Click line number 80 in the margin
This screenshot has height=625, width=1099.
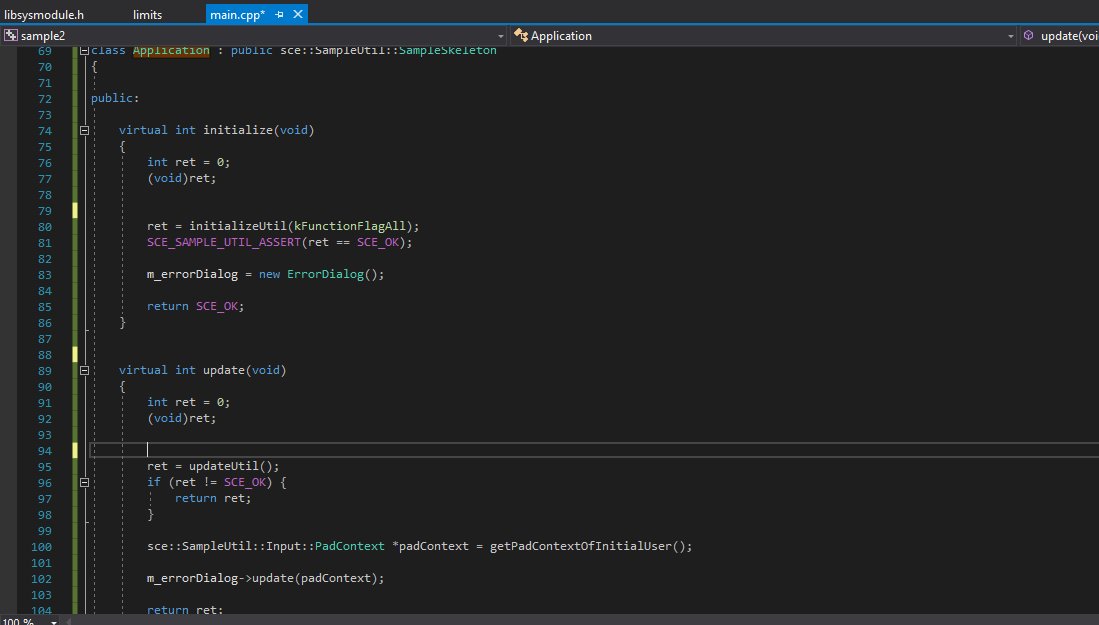(45, 227)
